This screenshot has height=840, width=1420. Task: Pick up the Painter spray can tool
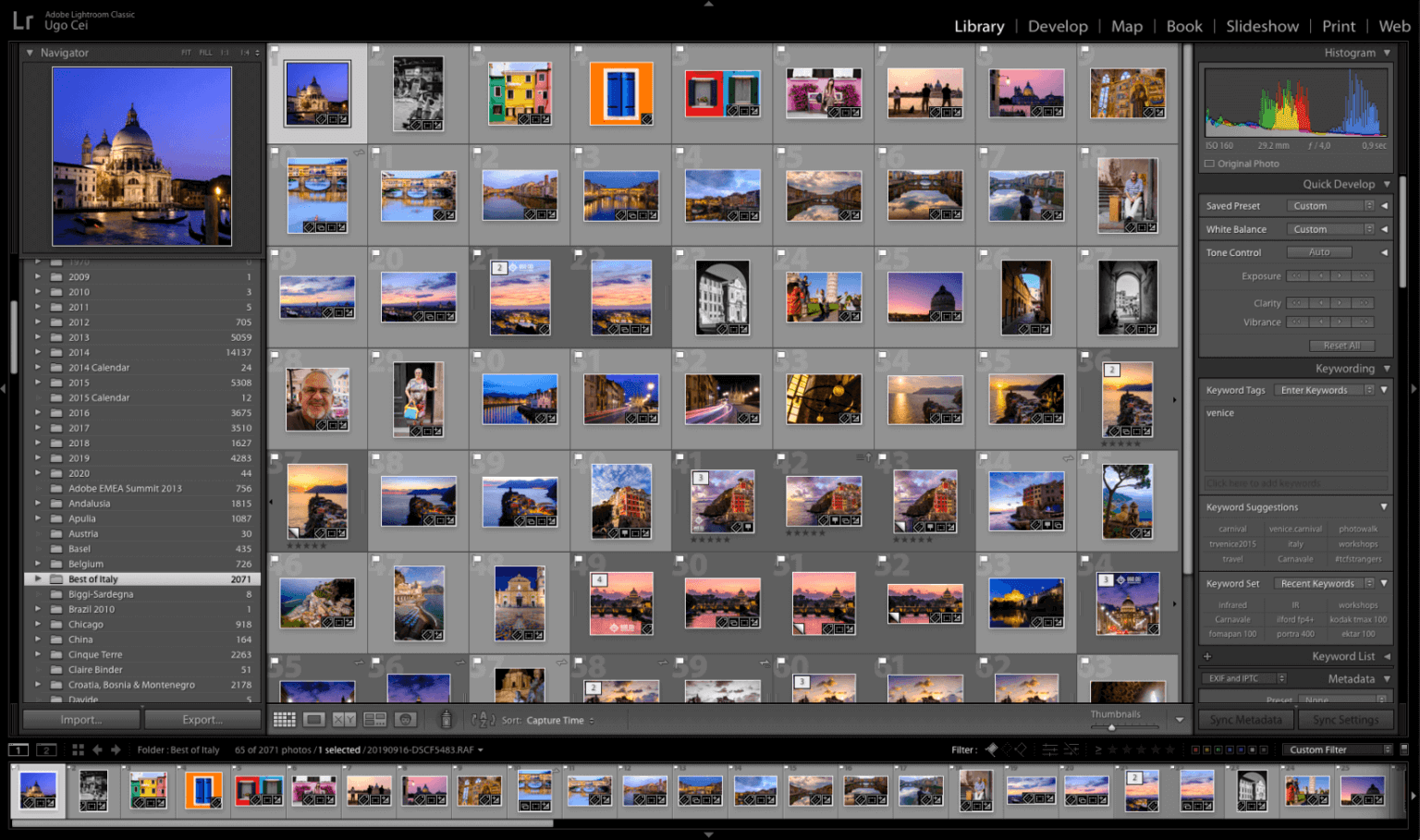[x=446, y=719]
